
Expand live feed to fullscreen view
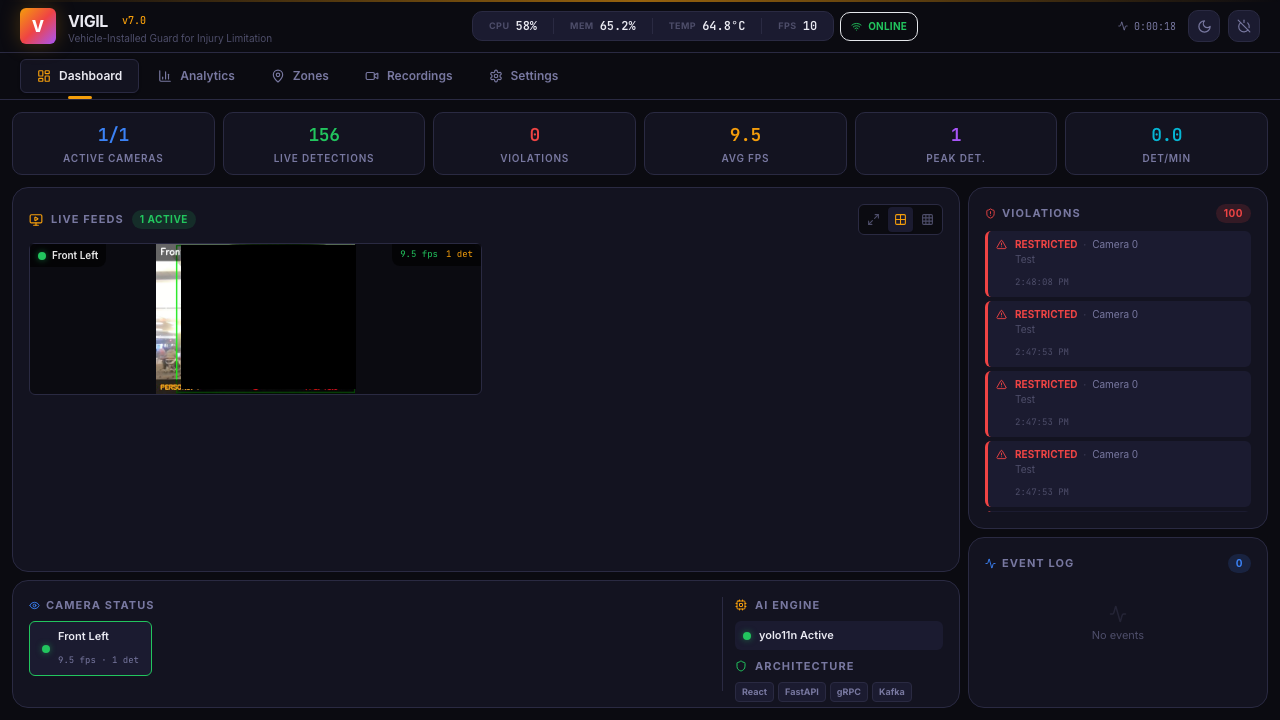(x=873, y=220)
